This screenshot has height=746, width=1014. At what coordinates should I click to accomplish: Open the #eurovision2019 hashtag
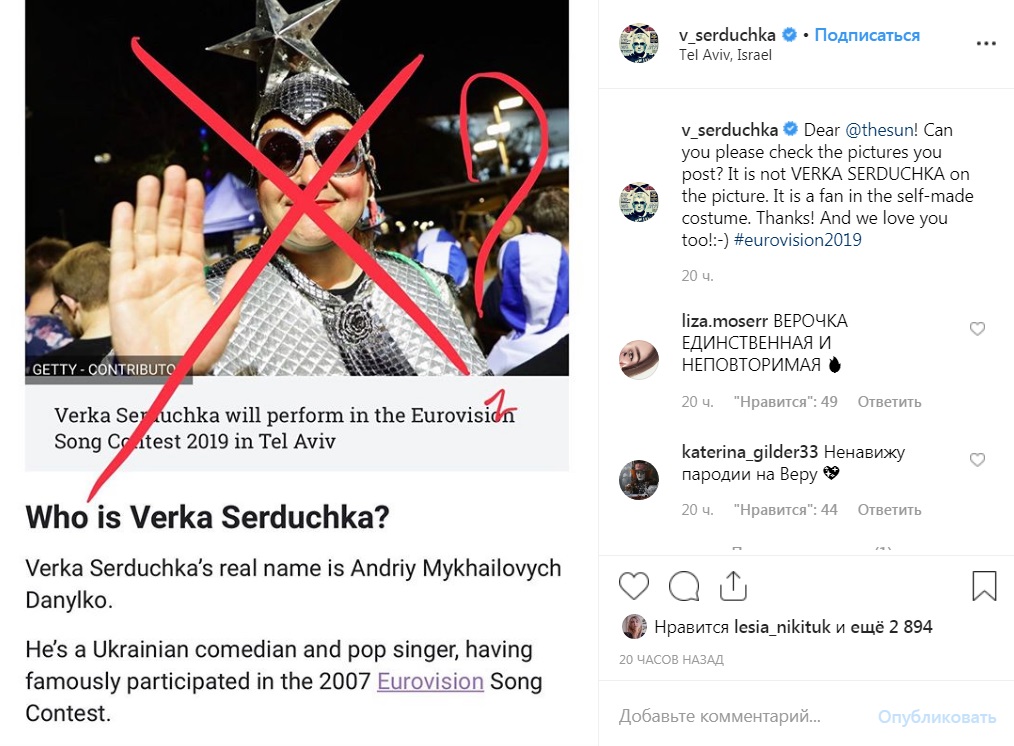point(797,240)
